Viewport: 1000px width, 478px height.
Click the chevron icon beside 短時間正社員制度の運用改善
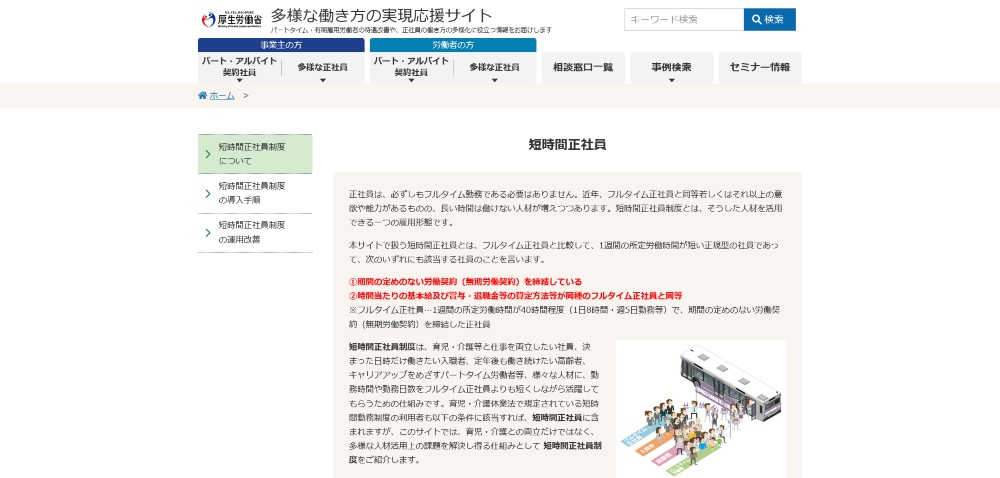tap(208, 233)
